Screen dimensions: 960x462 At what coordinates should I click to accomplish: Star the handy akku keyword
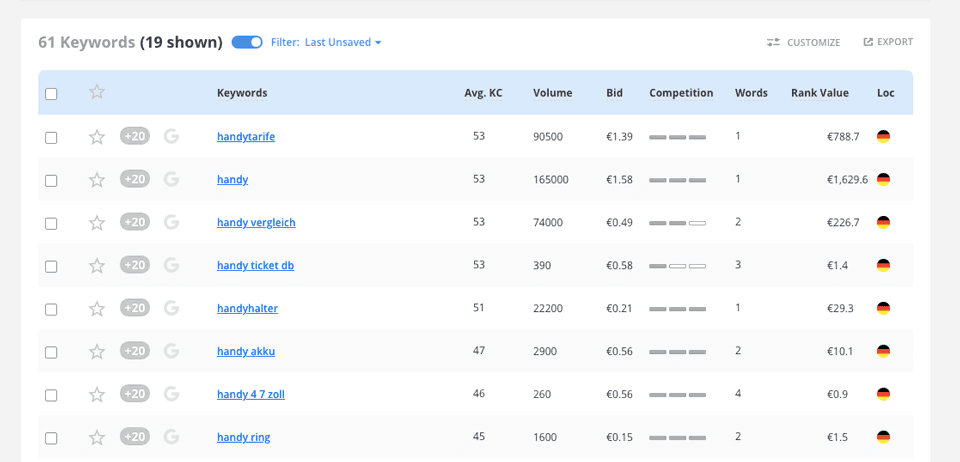(x=97, y=351)
